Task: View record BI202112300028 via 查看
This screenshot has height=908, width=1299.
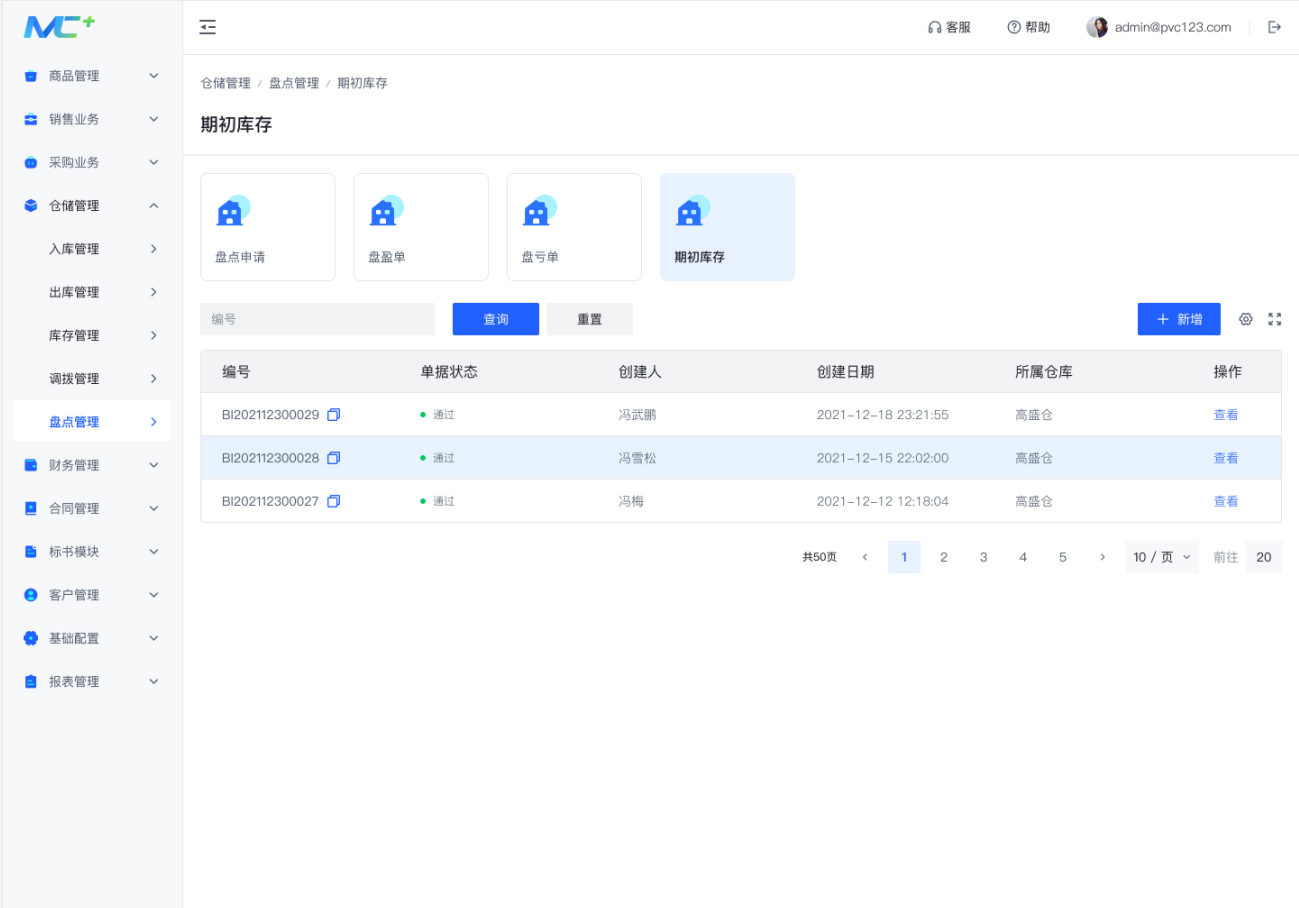Action: click(x=1226, y=458)
